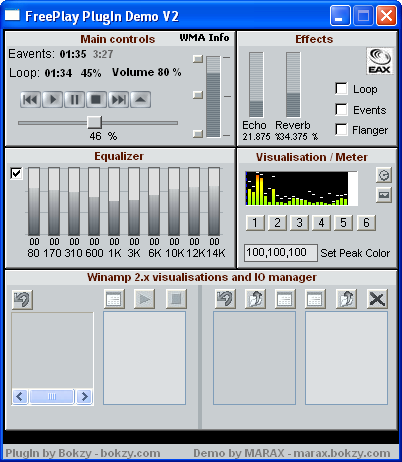Select visualisation preset 1
402x462 pixels.
click(x=255, y=223)
